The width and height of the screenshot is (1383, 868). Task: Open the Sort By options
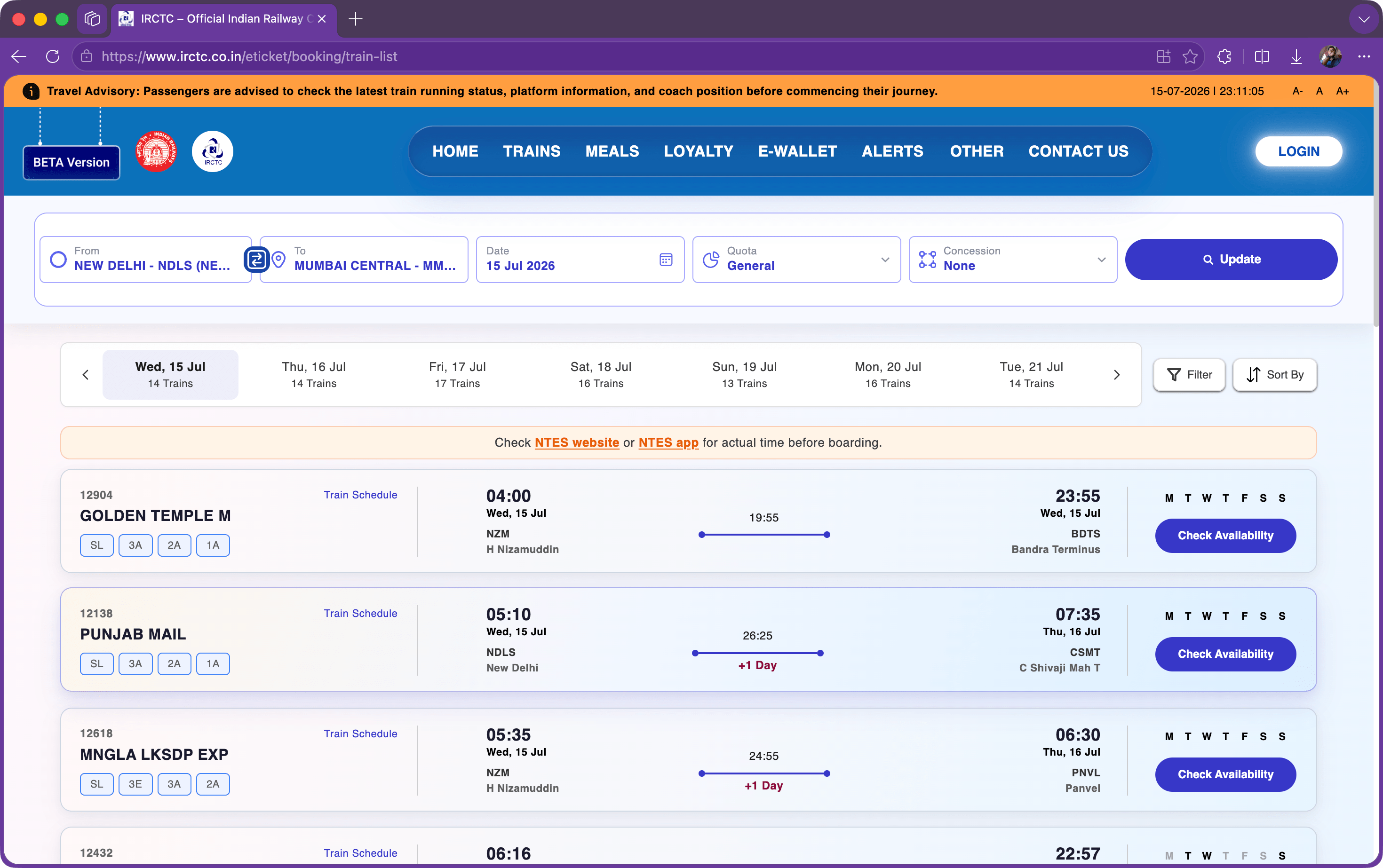coord(1275,375)
